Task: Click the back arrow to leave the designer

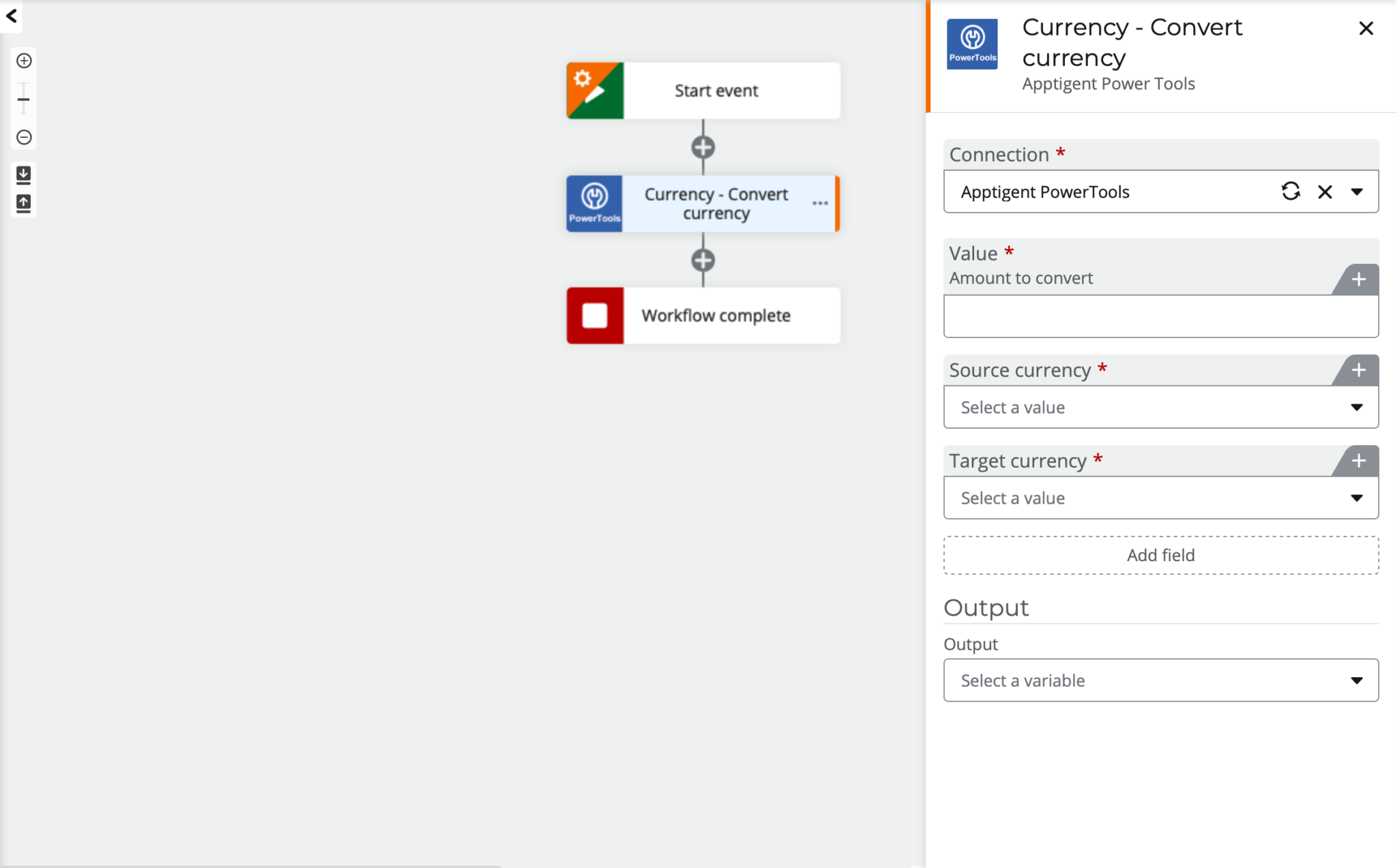Action: [x=11, y=16]
